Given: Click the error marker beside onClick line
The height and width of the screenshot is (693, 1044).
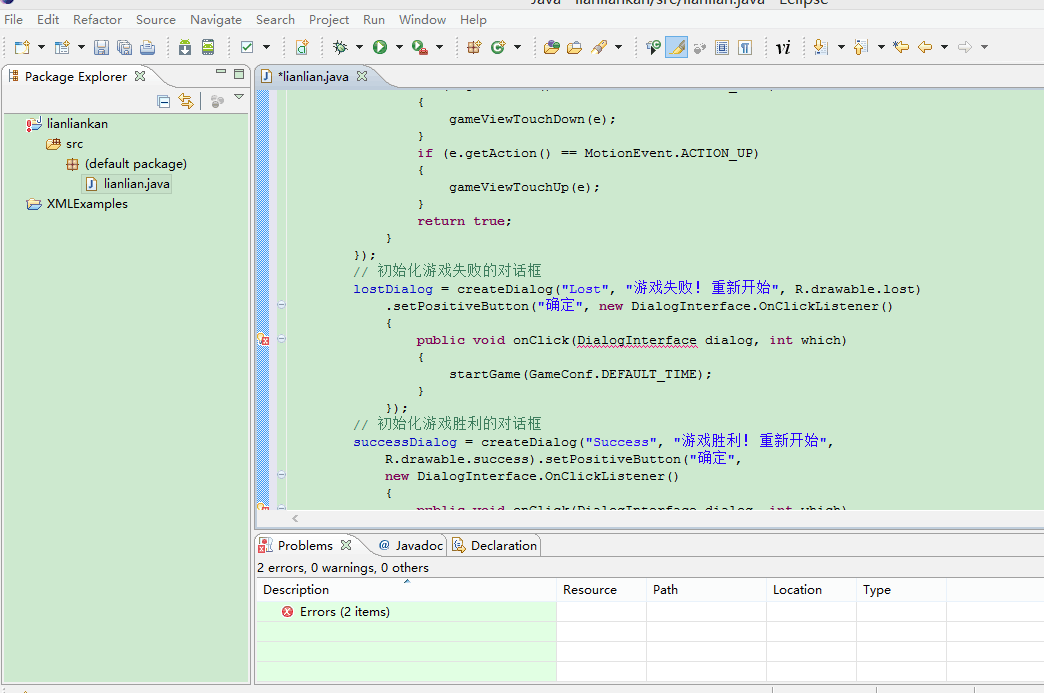Looking at the screenshot, I should 263,340.
